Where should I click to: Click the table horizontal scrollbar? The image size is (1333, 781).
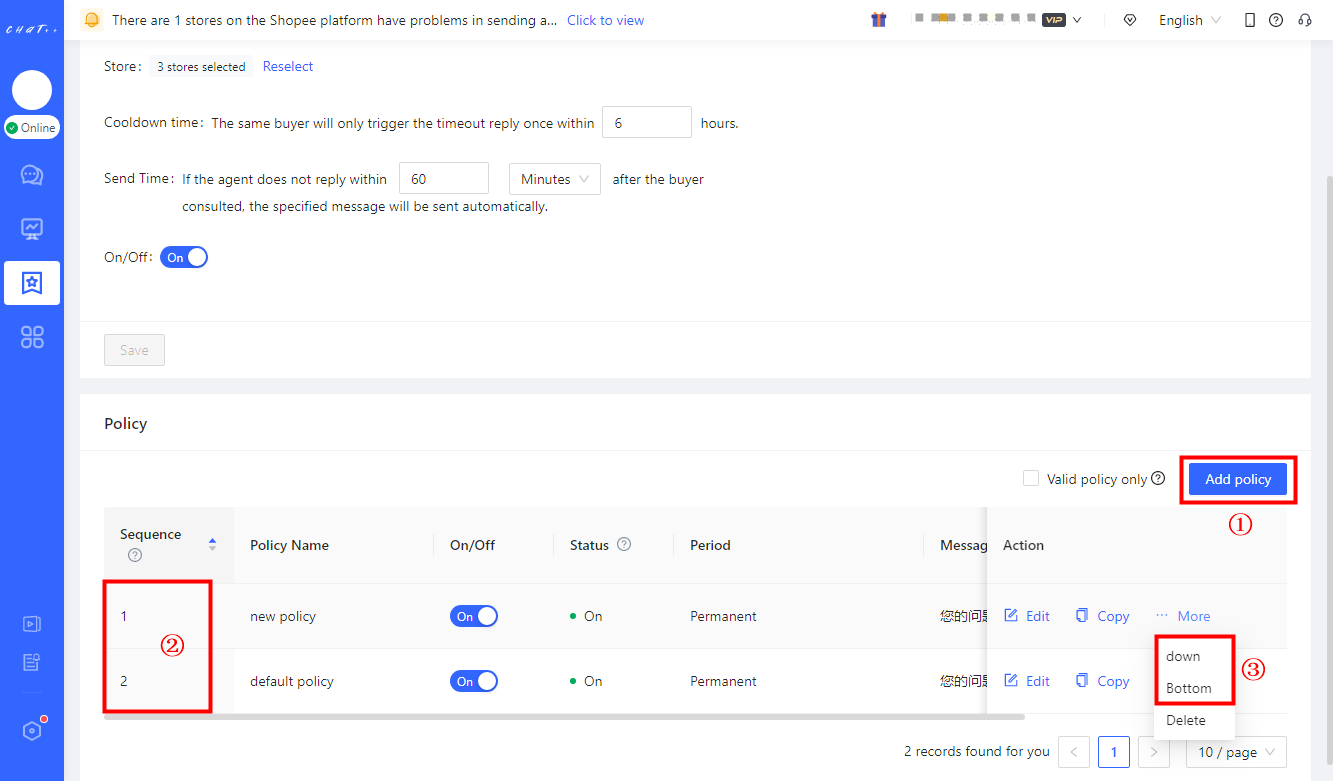click(x=564, y=716)
